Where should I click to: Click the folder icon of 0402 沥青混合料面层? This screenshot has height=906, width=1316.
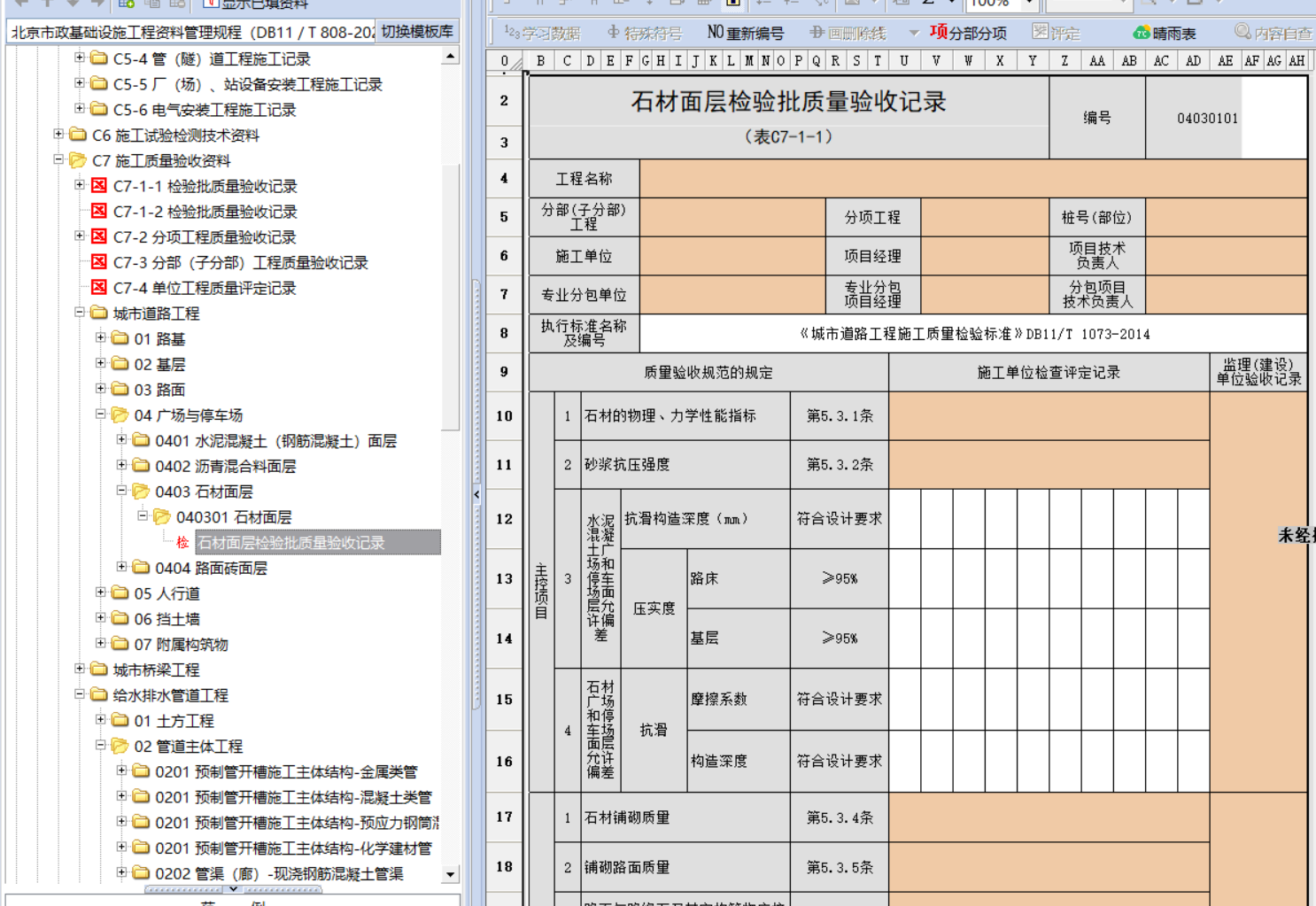coord(141,465)
